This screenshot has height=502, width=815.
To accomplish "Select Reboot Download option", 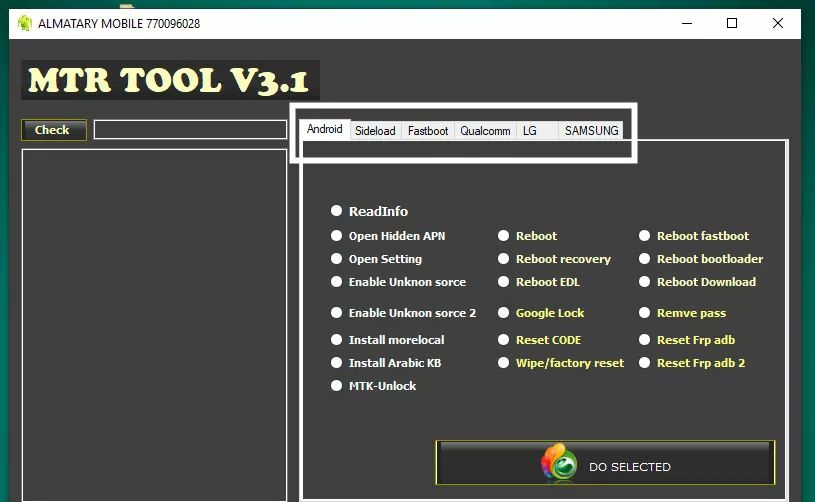I will 645,282.
